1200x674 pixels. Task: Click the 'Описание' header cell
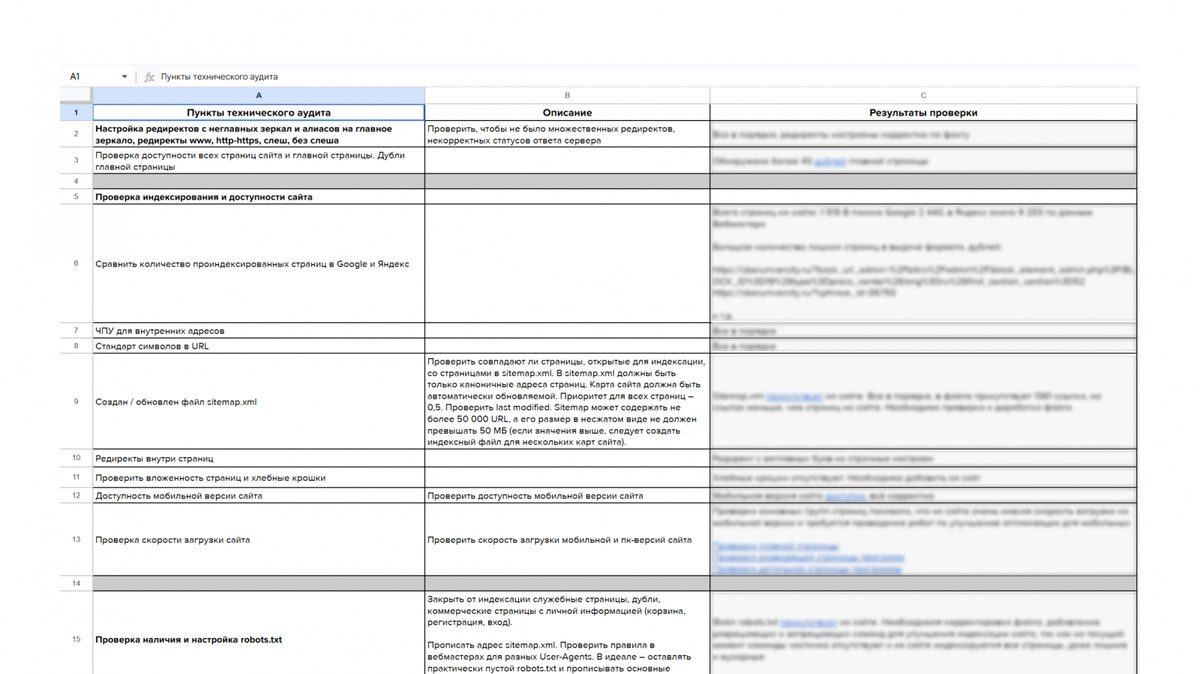tap(568, 113)
